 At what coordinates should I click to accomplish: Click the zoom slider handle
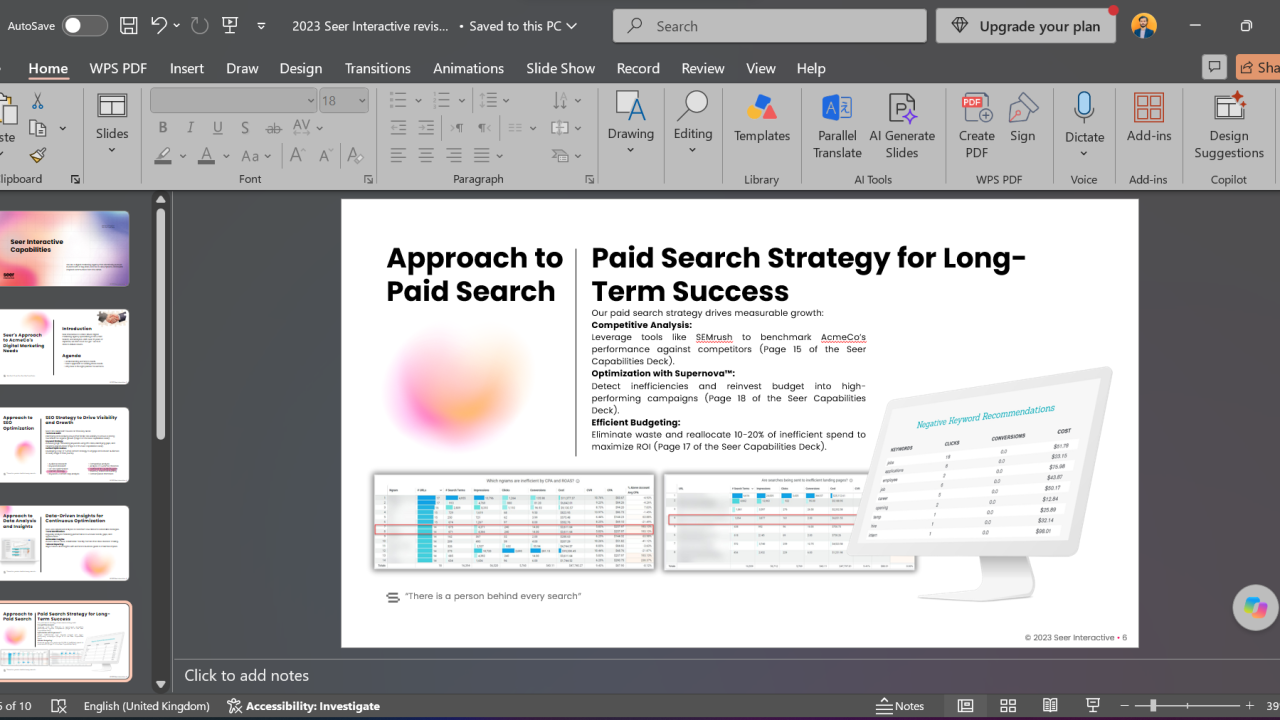pyautogui.click(x=1153, y=706)
